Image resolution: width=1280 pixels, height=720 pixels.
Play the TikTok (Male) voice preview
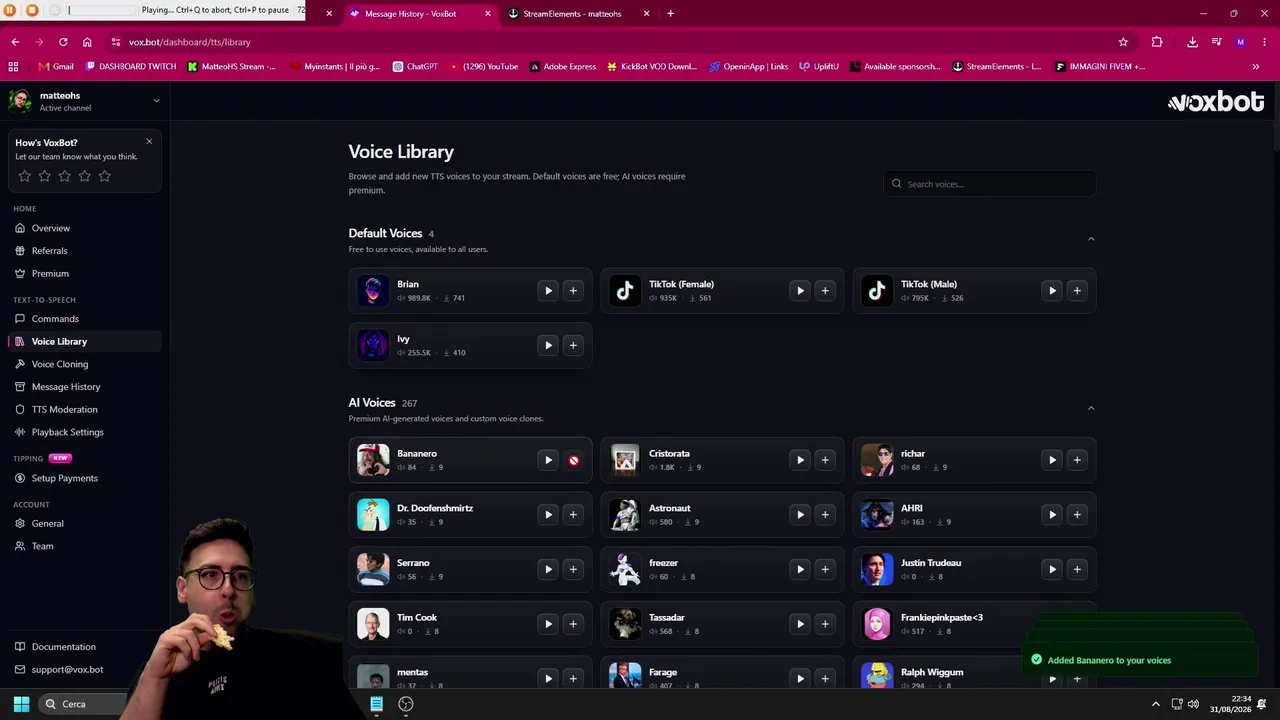point(1052,291)
